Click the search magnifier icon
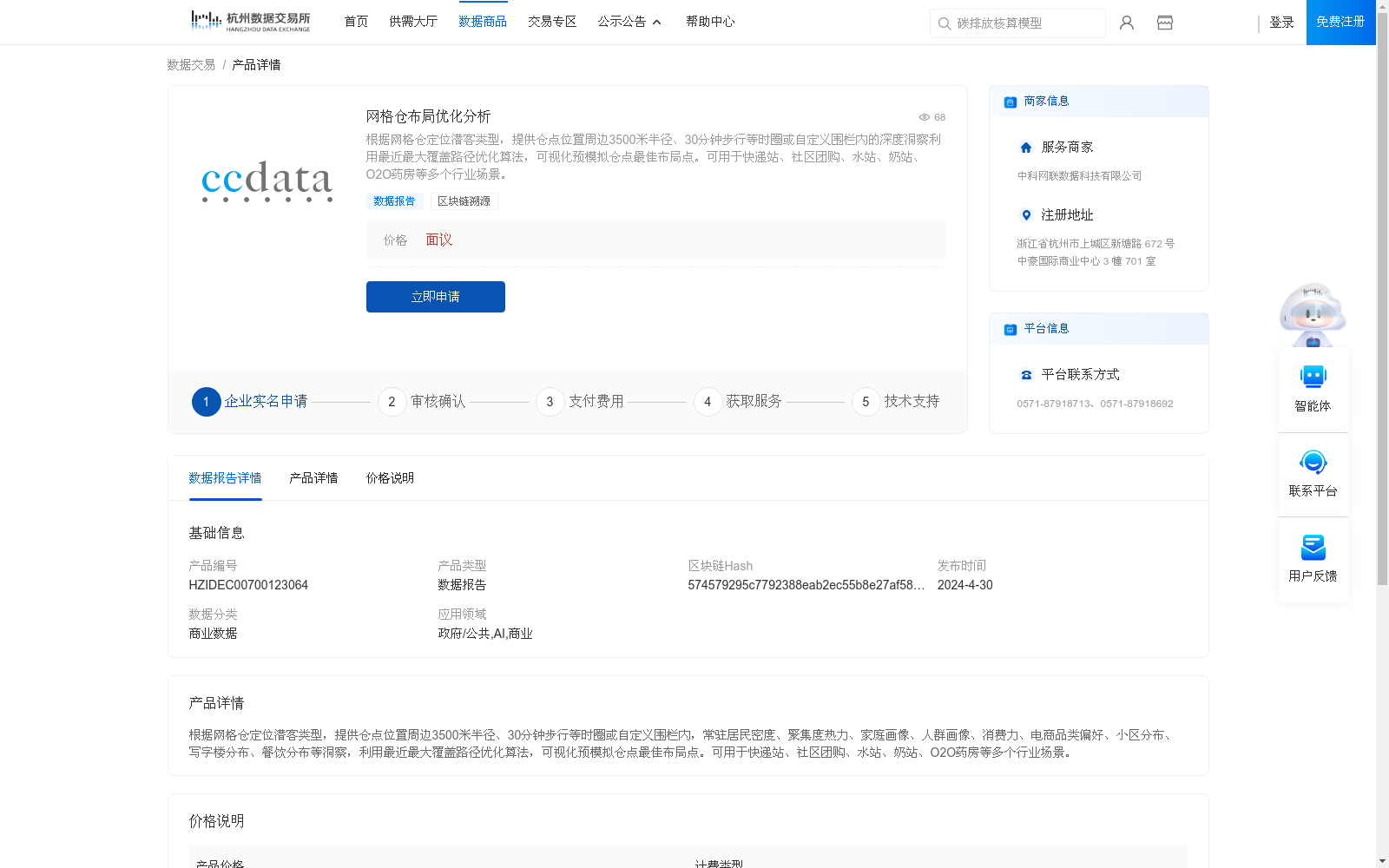The width and height of the screenshot is (1389, 868). pyautogui.click(x=945, y=23)
